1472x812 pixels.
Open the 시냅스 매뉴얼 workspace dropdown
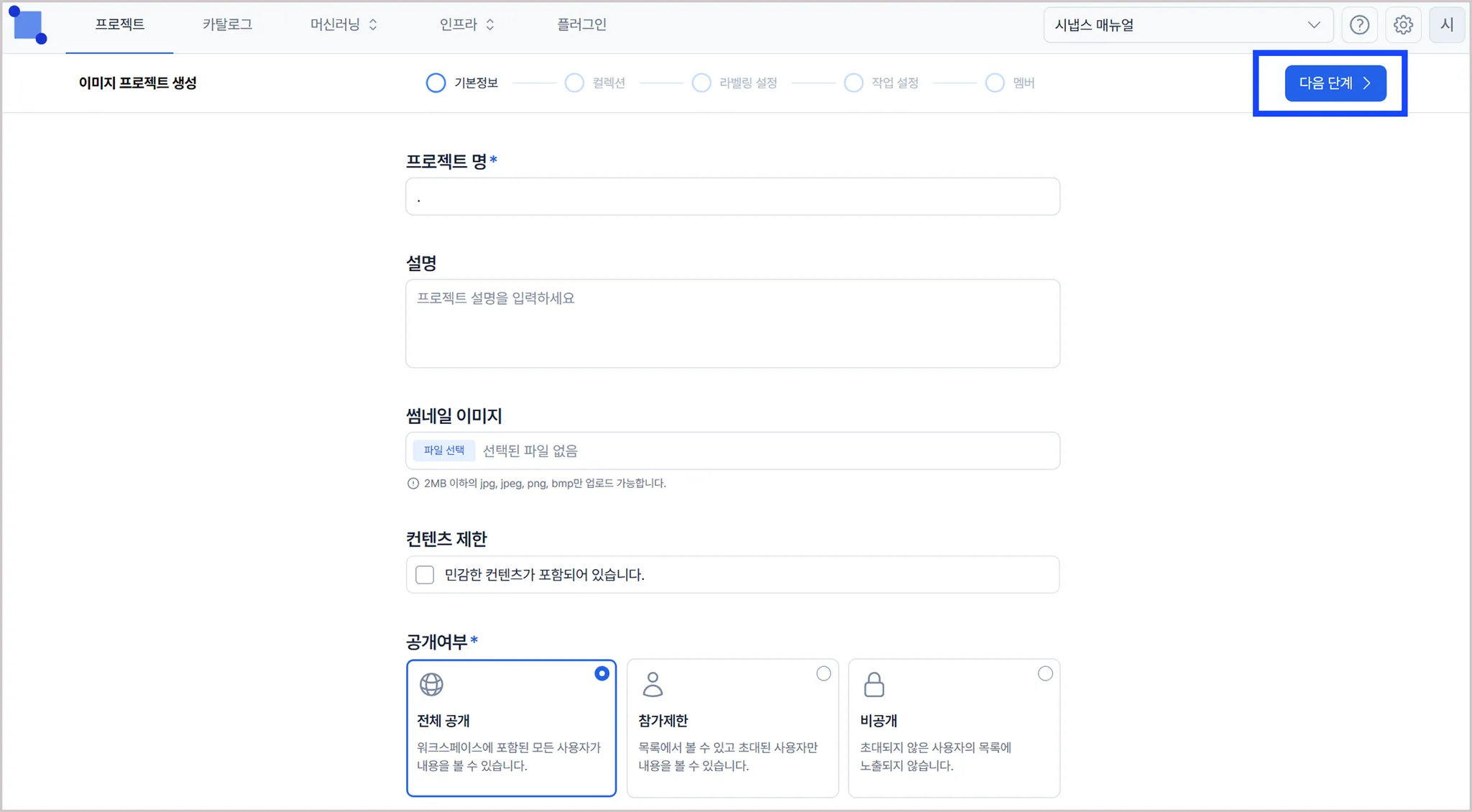(1187, 25)
